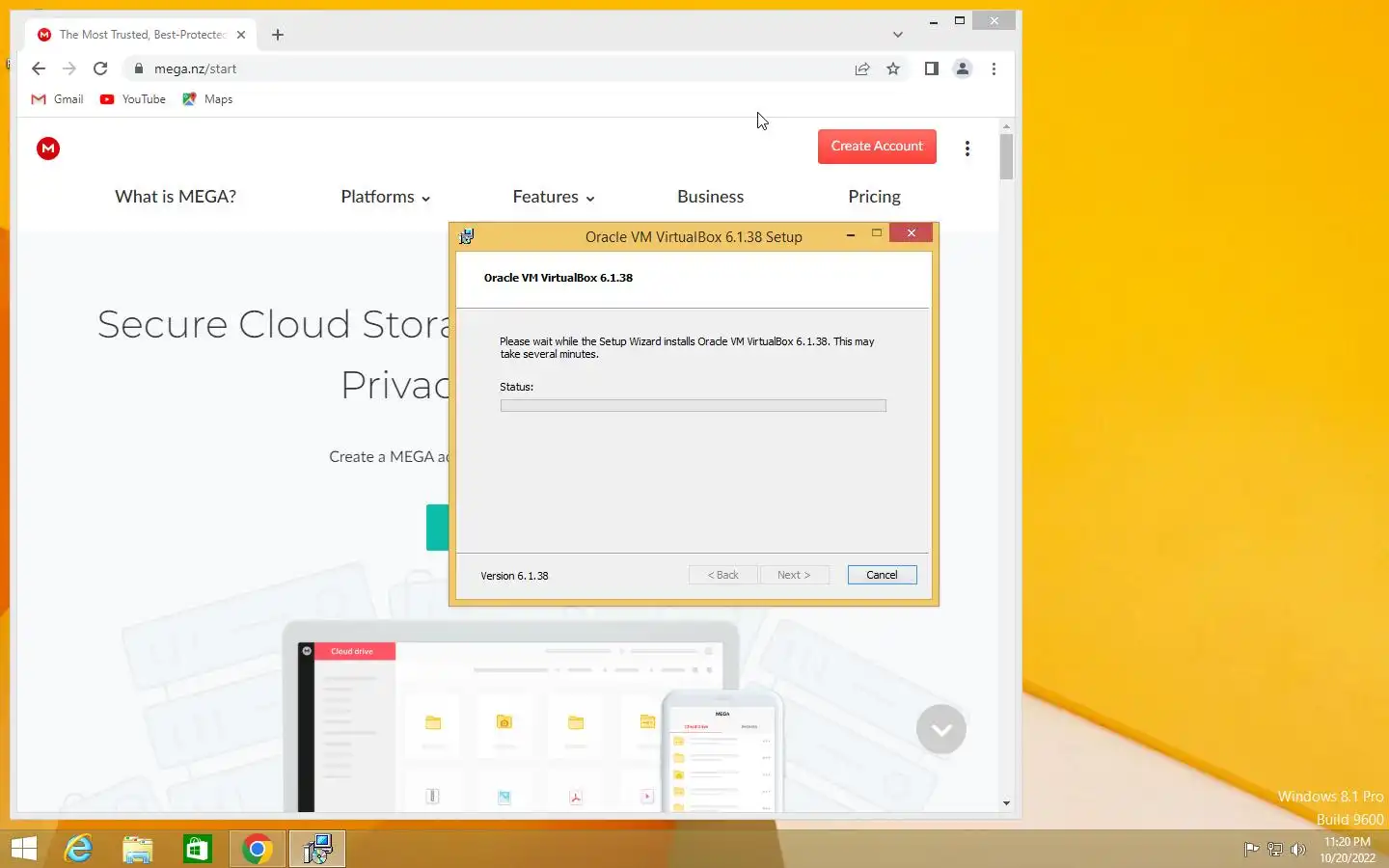Click the volume speaker tray icon
This screenshot has height=868, width=1389.
(1297, 850)
